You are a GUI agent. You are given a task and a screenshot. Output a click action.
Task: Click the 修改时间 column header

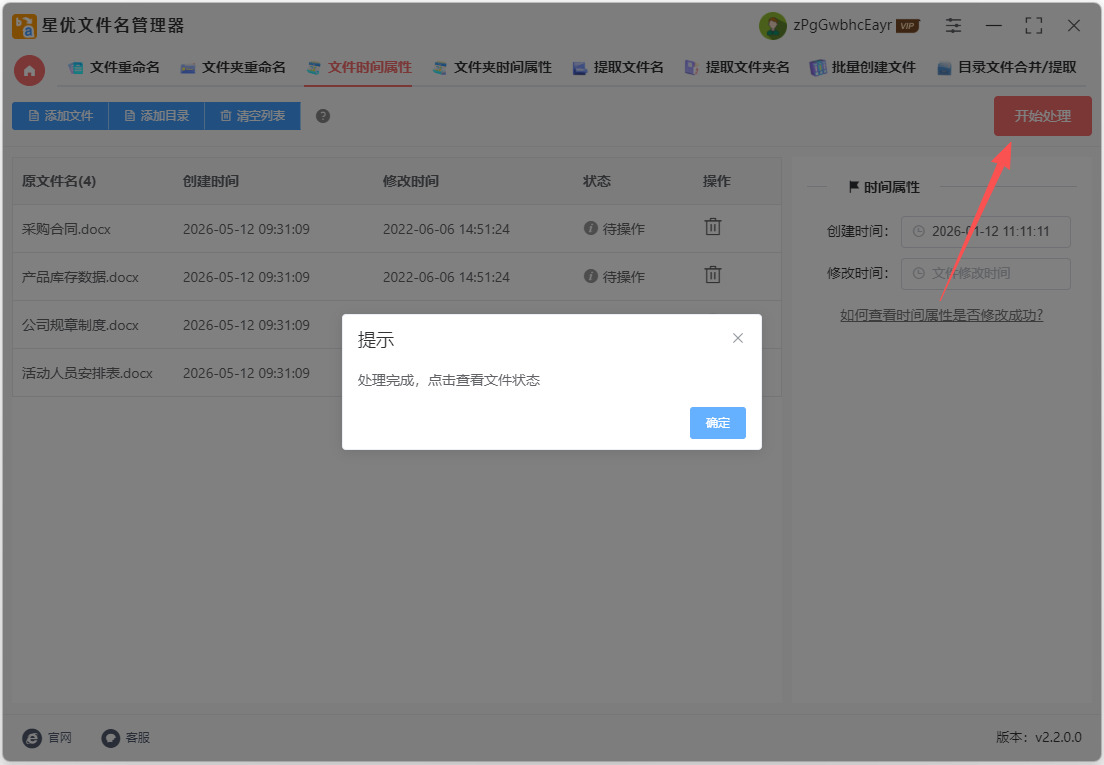410,182
